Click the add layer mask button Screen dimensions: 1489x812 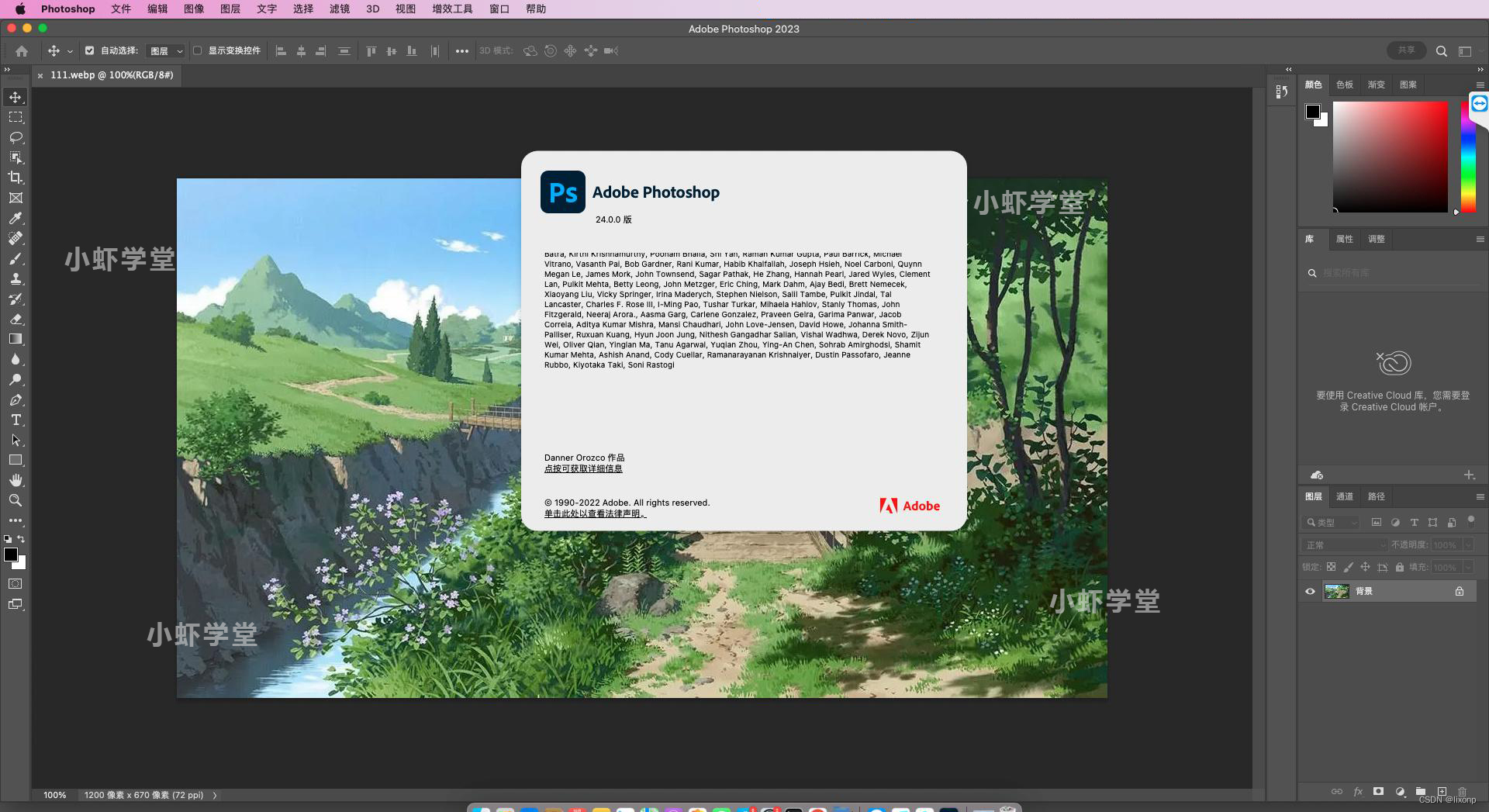[1378, 792]
